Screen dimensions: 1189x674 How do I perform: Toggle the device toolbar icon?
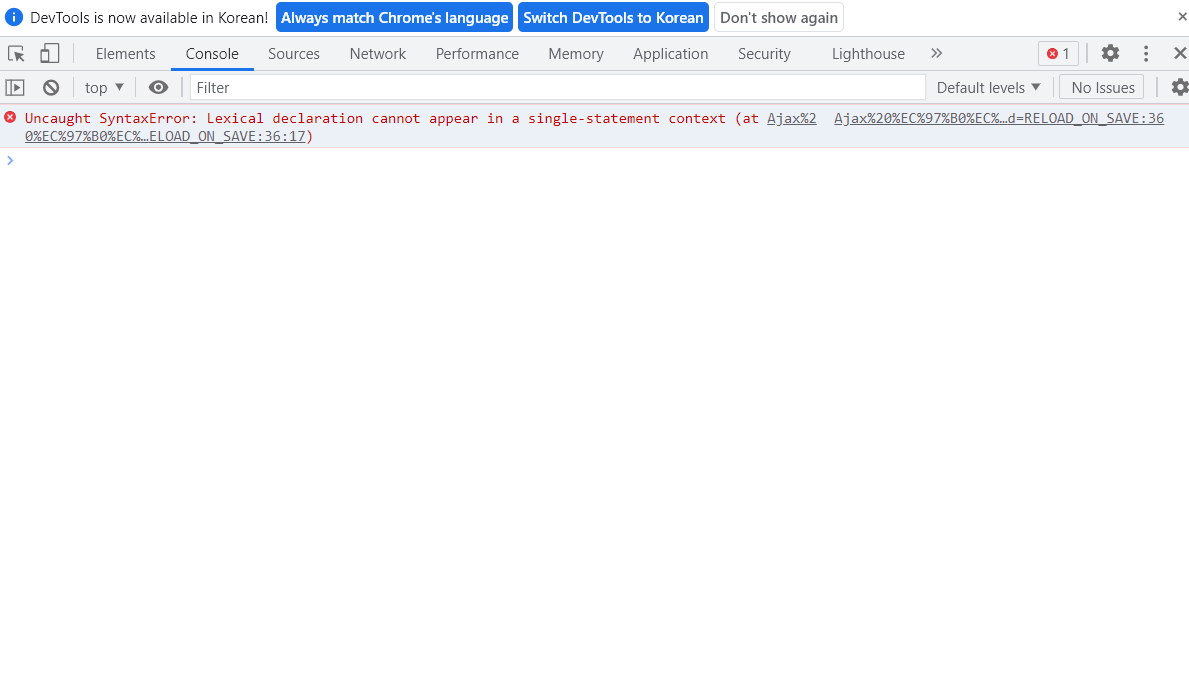(49, 54)
